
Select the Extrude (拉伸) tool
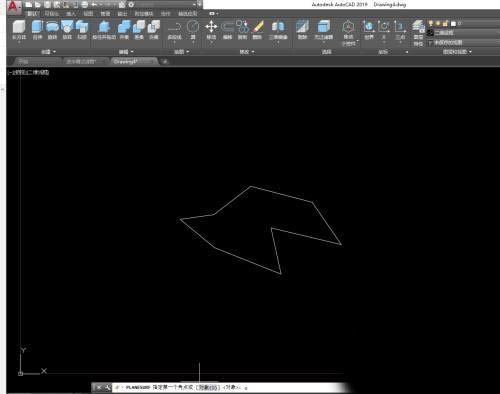pos(37,30)
